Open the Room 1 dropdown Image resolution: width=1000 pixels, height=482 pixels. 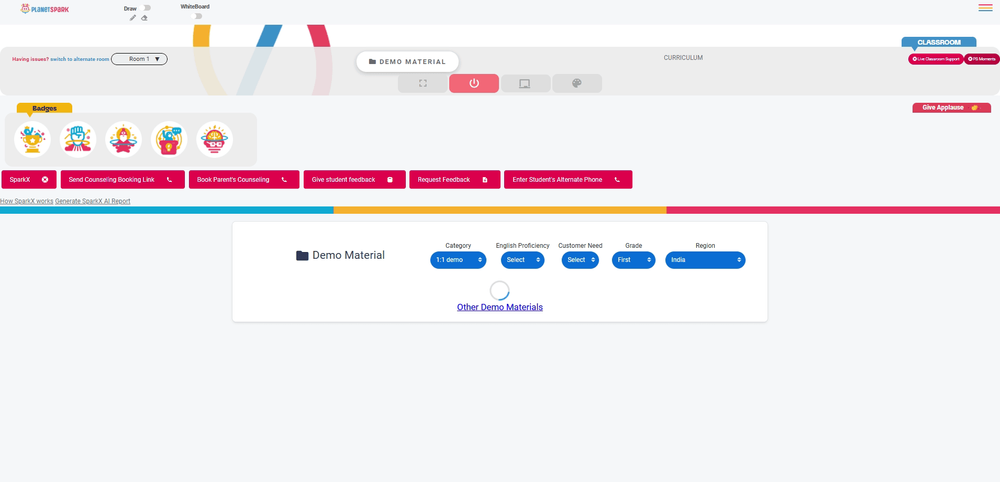coord(139,59)
